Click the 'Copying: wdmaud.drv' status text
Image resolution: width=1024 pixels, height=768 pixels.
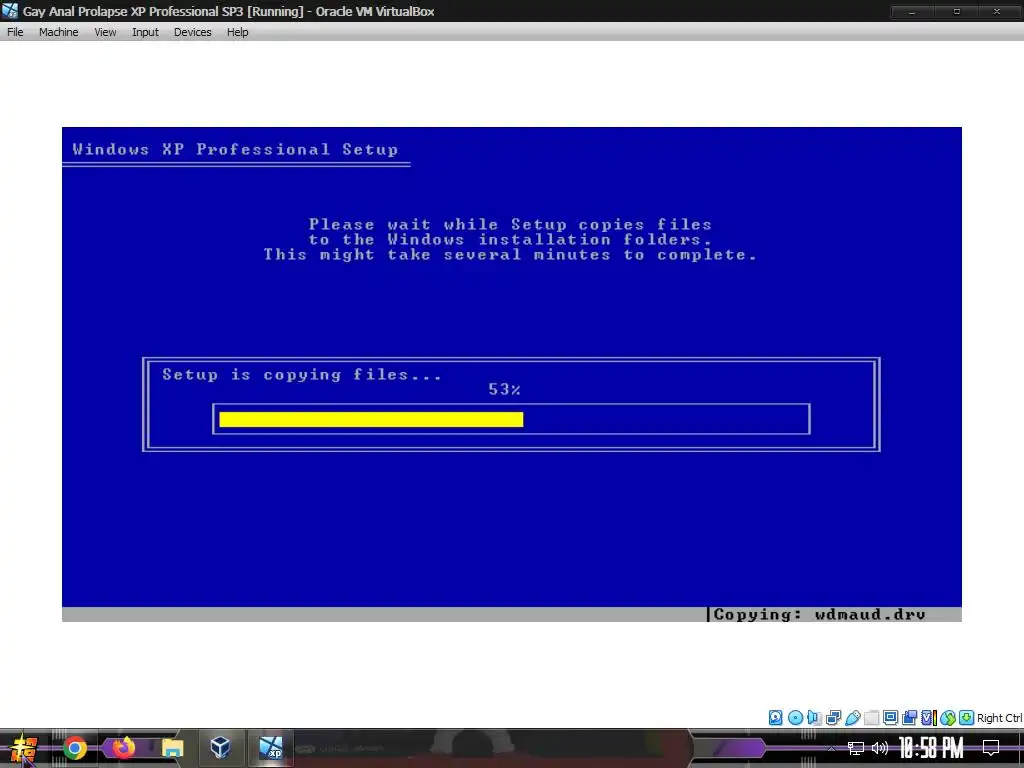tap(819, 615)
